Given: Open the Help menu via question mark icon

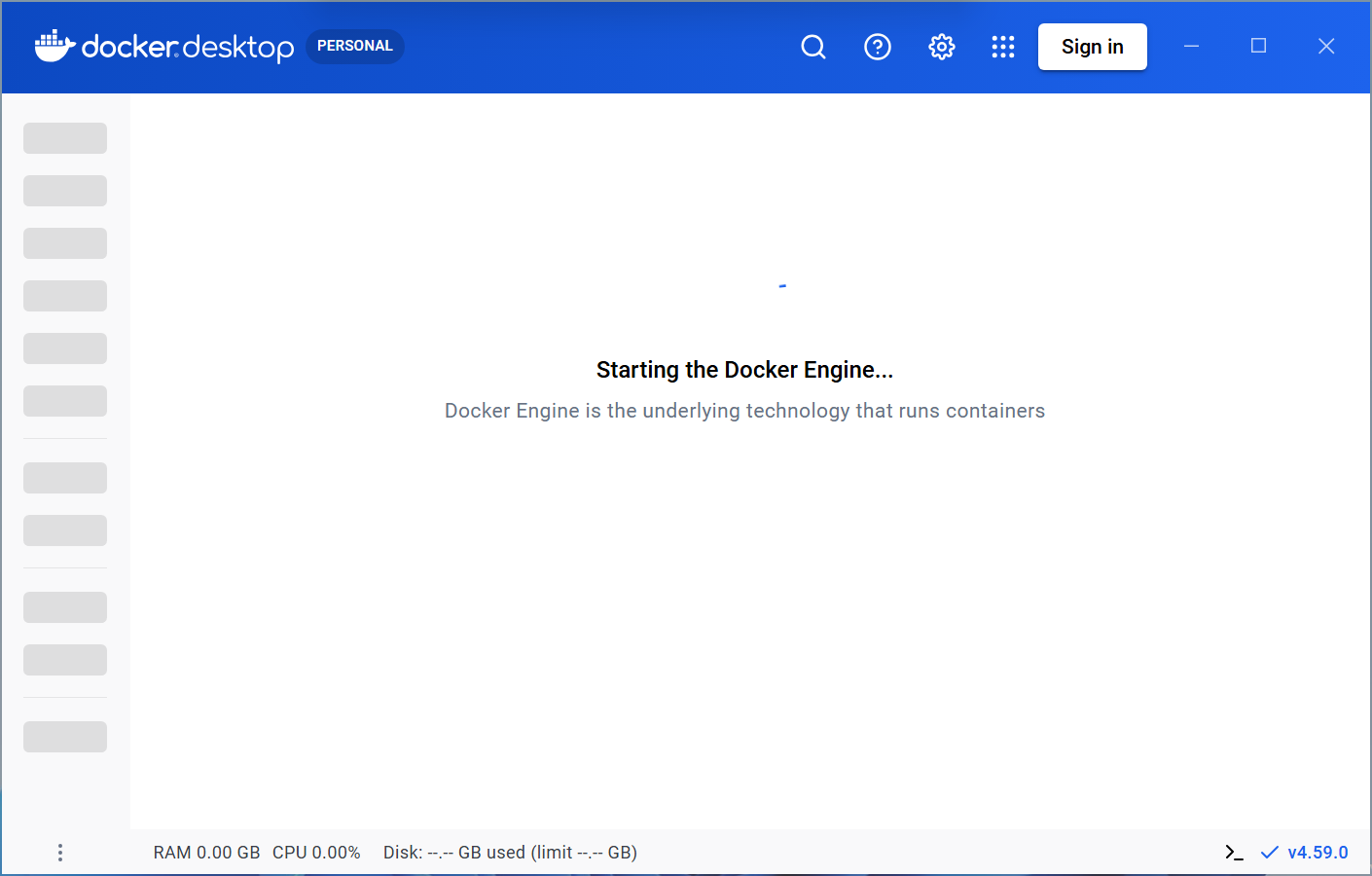Looking at the screenshot, I should coord(878,46).
